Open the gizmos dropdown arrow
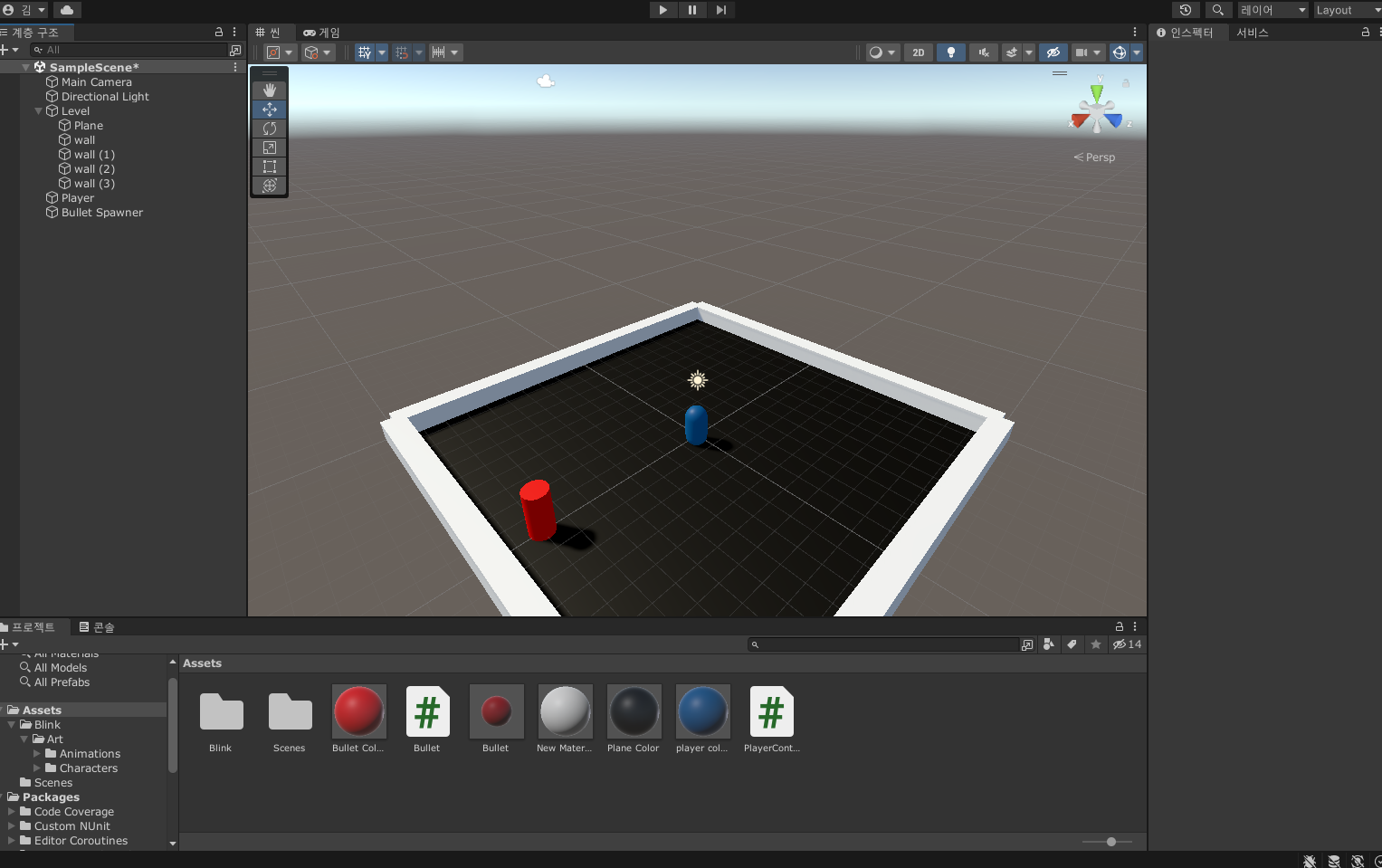 (1137, 52)
